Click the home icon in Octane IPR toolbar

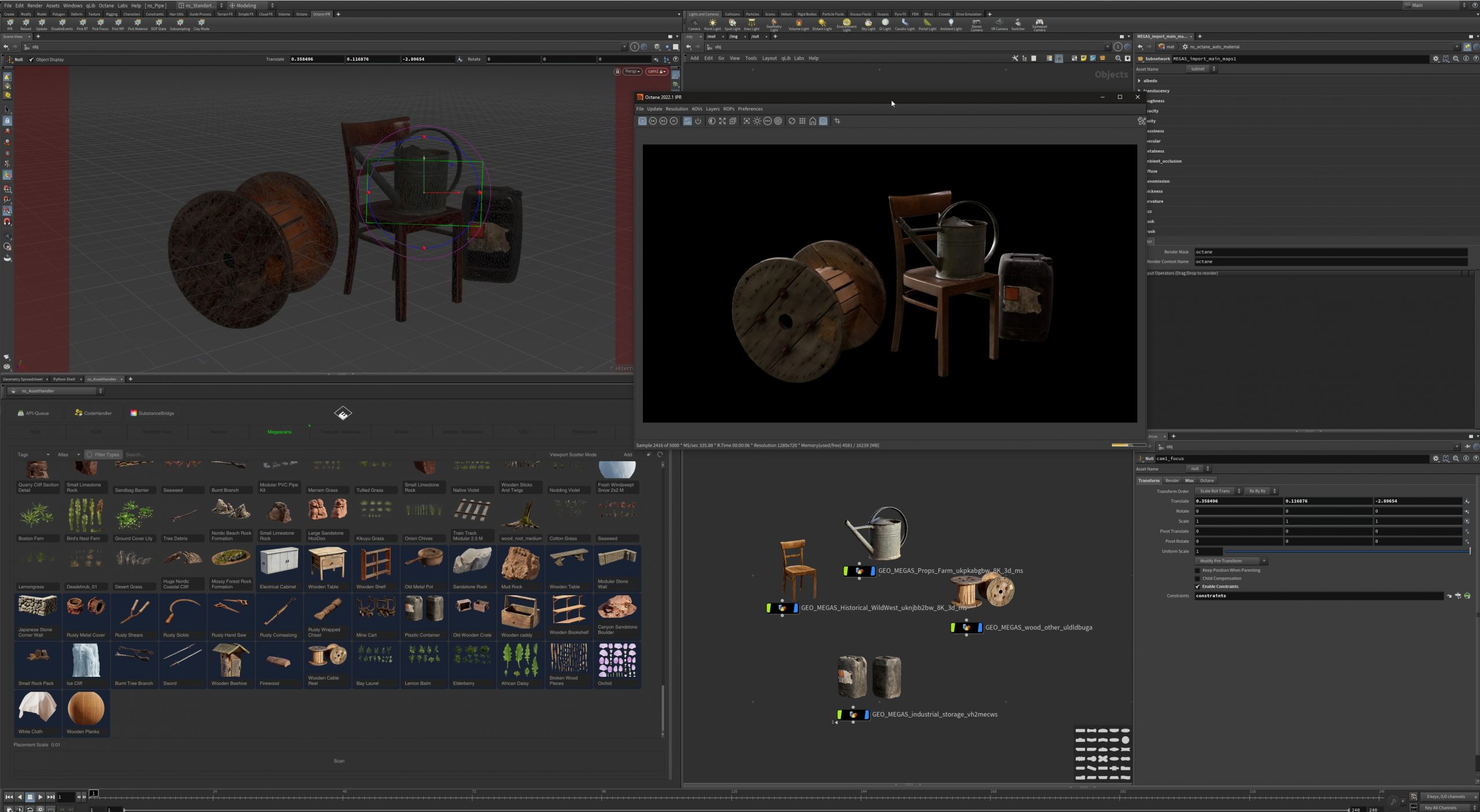click(x=813, y=121)
